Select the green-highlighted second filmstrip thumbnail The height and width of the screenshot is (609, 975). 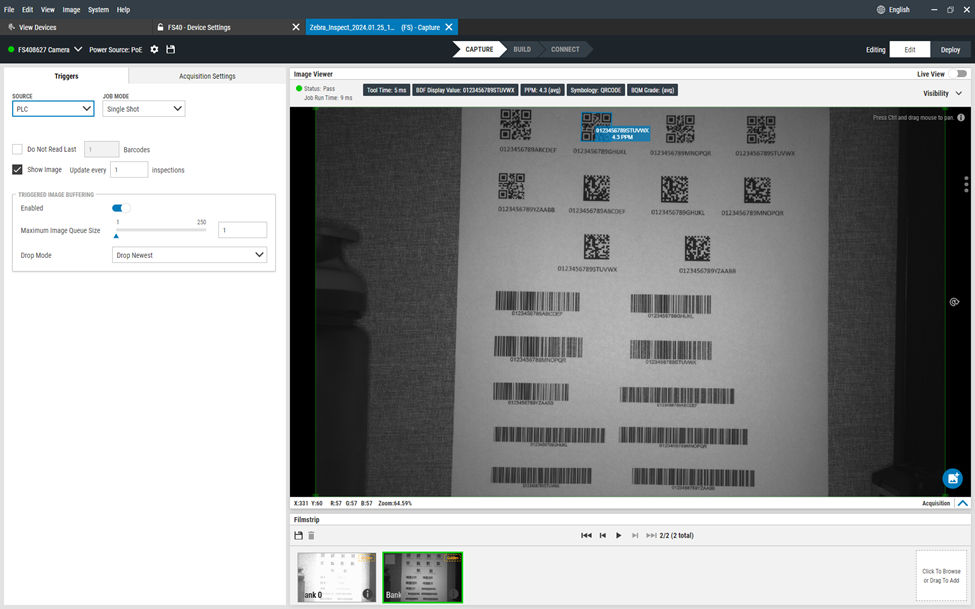coord(423,577)
